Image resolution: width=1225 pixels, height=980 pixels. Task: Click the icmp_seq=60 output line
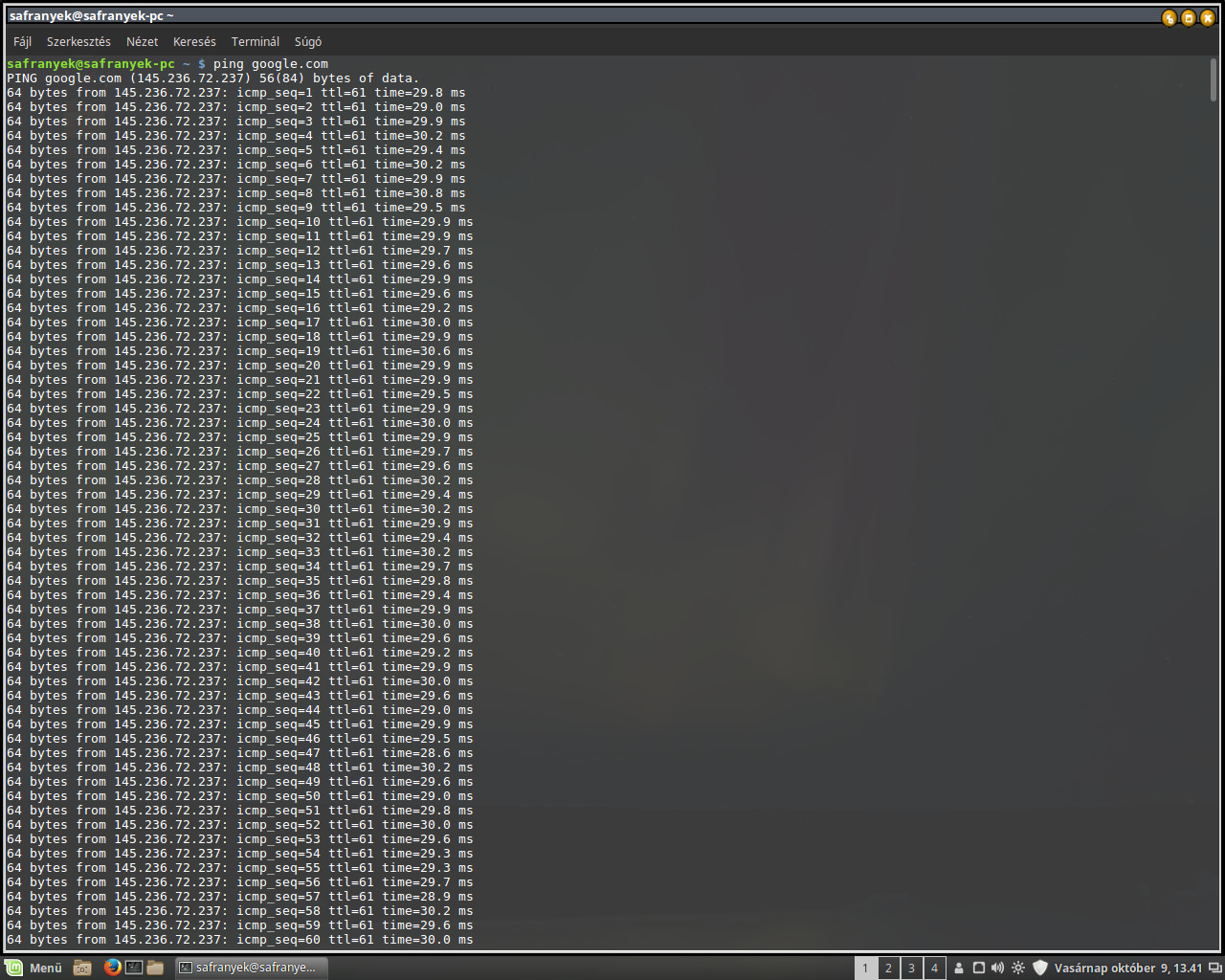240,940
